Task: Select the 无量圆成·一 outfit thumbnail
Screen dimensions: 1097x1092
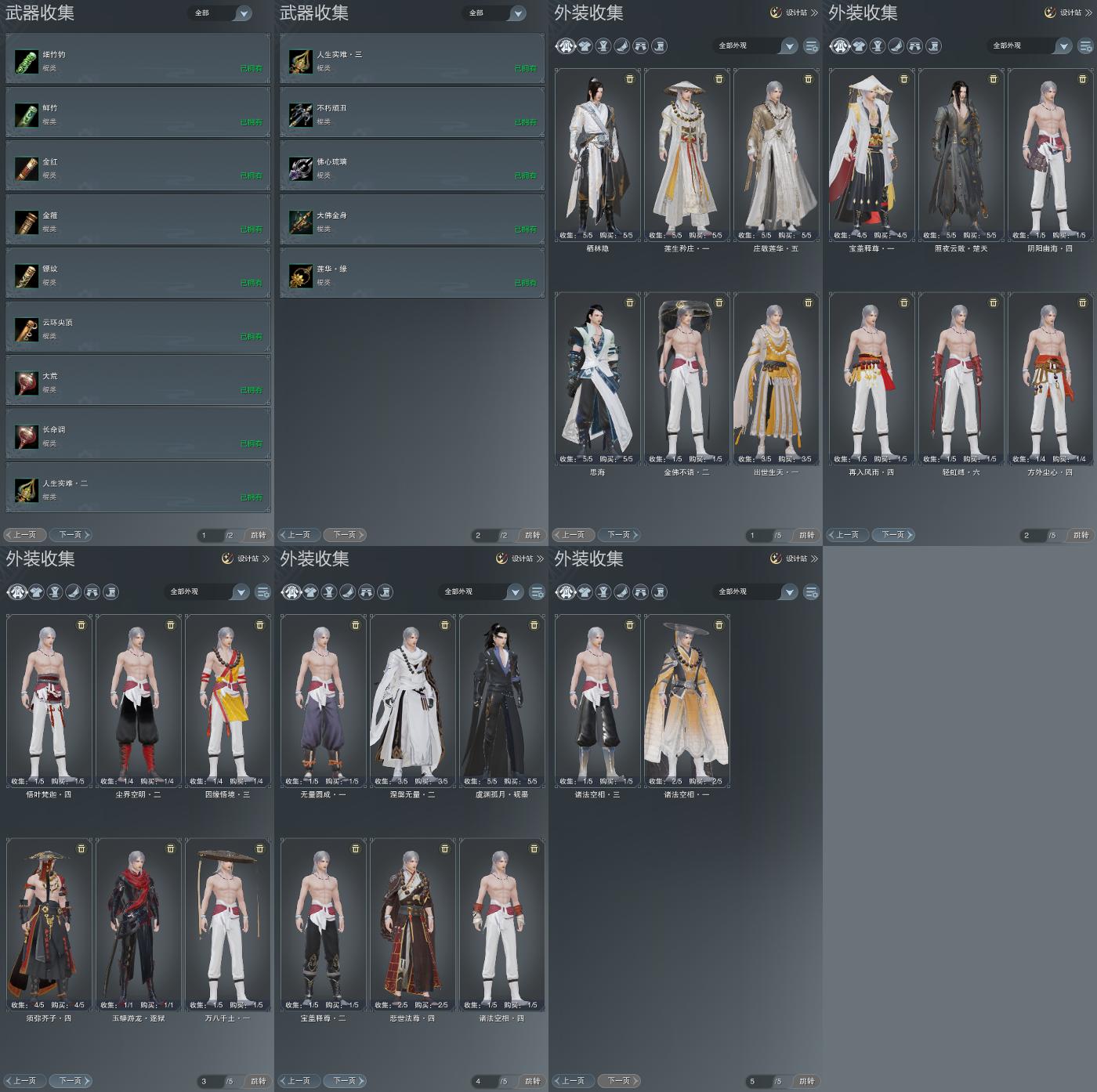Action: (324, 702)
